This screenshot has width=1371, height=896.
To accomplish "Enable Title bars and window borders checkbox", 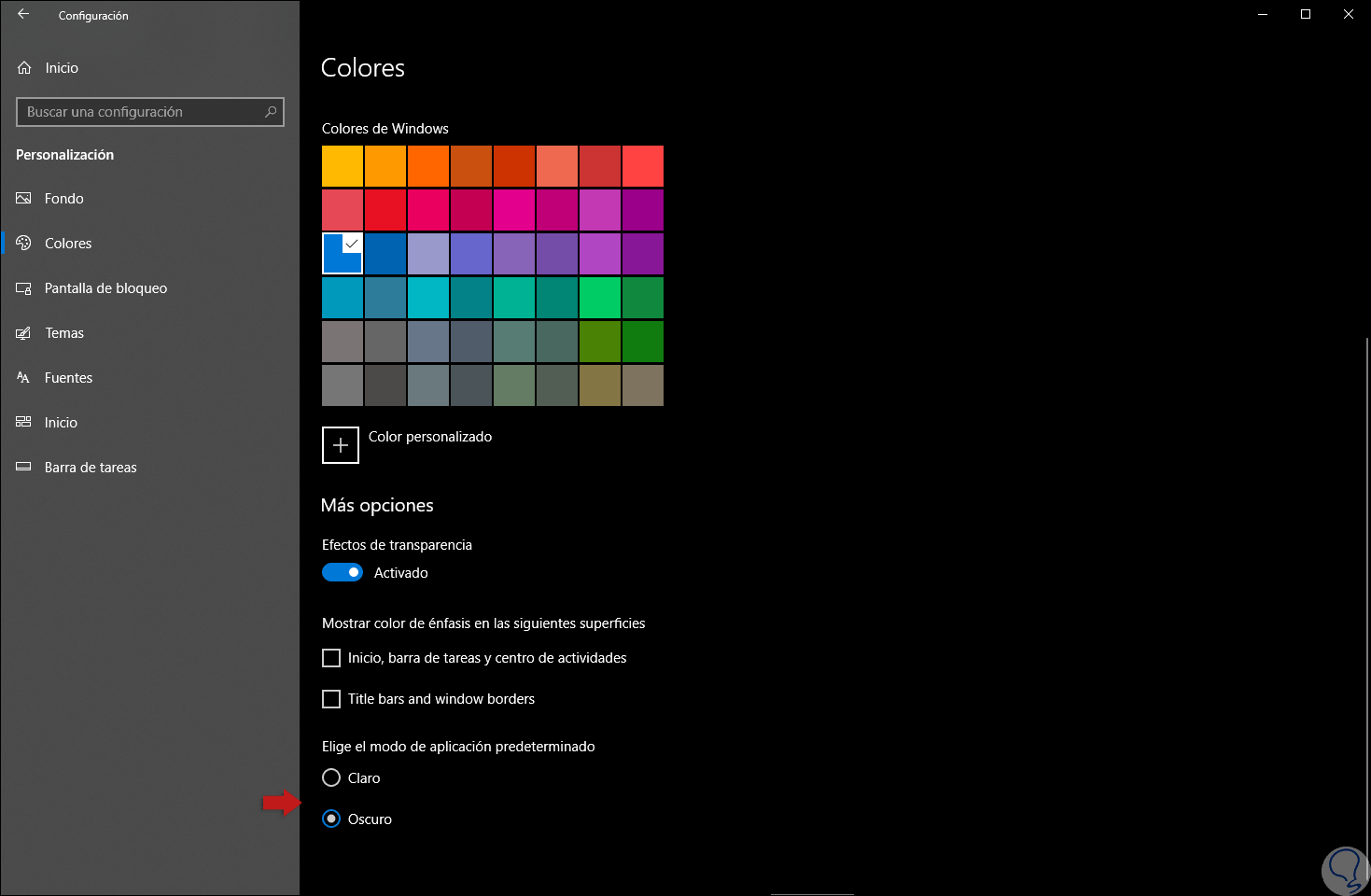I will pyautogui.click(x=331, y=699).
